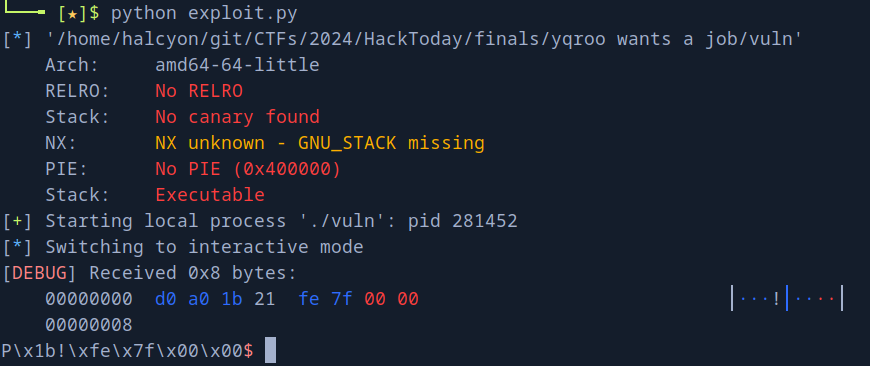Select 'NX unknown - GNU_STACK missing' text
Screen dimensions: 870x366
coord(320,143)
